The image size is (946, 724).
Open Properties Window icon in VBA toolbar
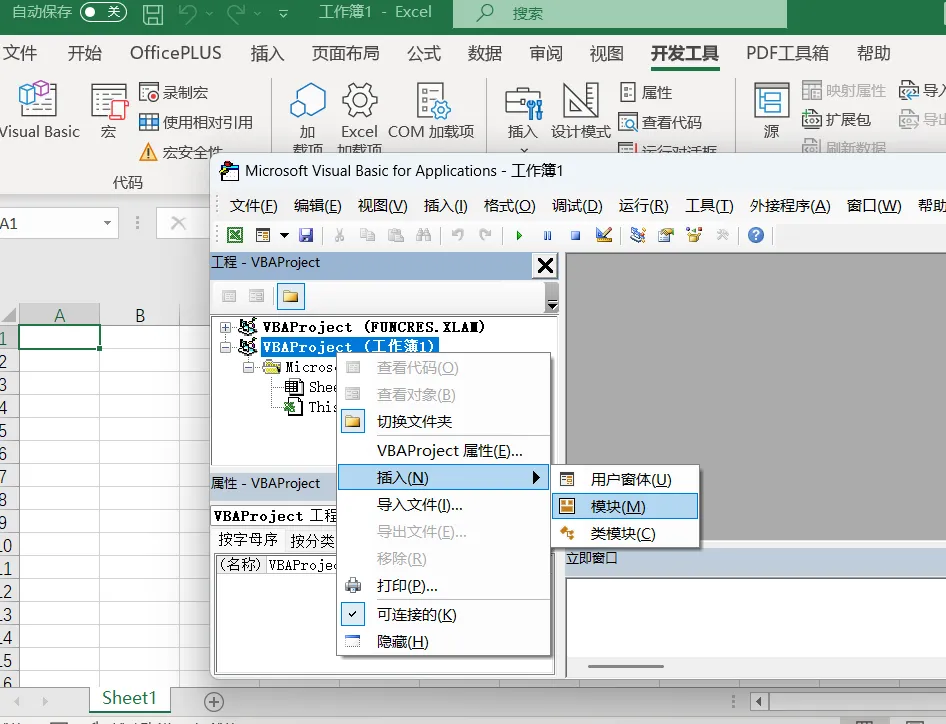tap(665, 235)
